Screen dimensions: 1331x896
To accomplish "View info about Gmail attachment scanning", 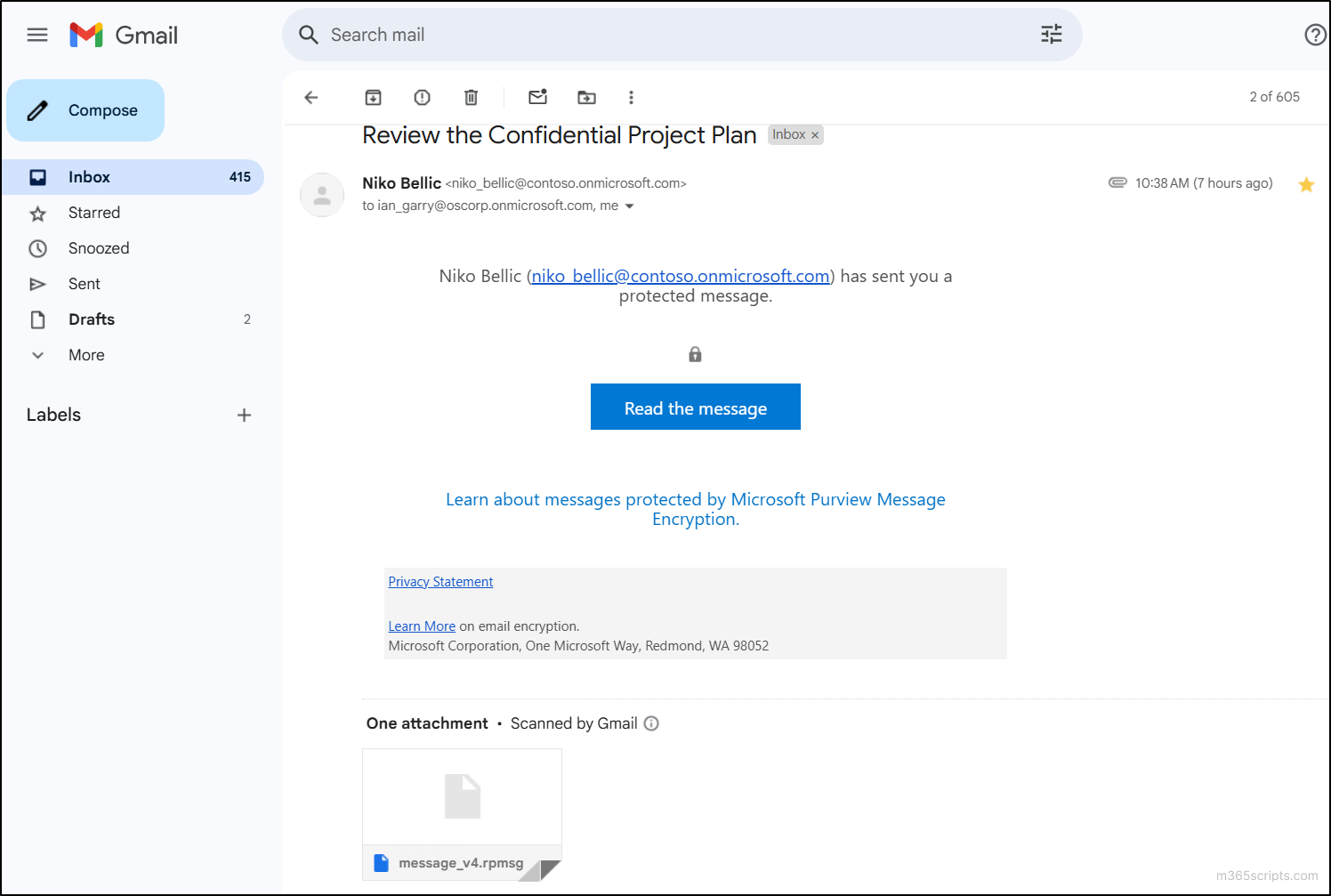I will (x=651, y=723).
